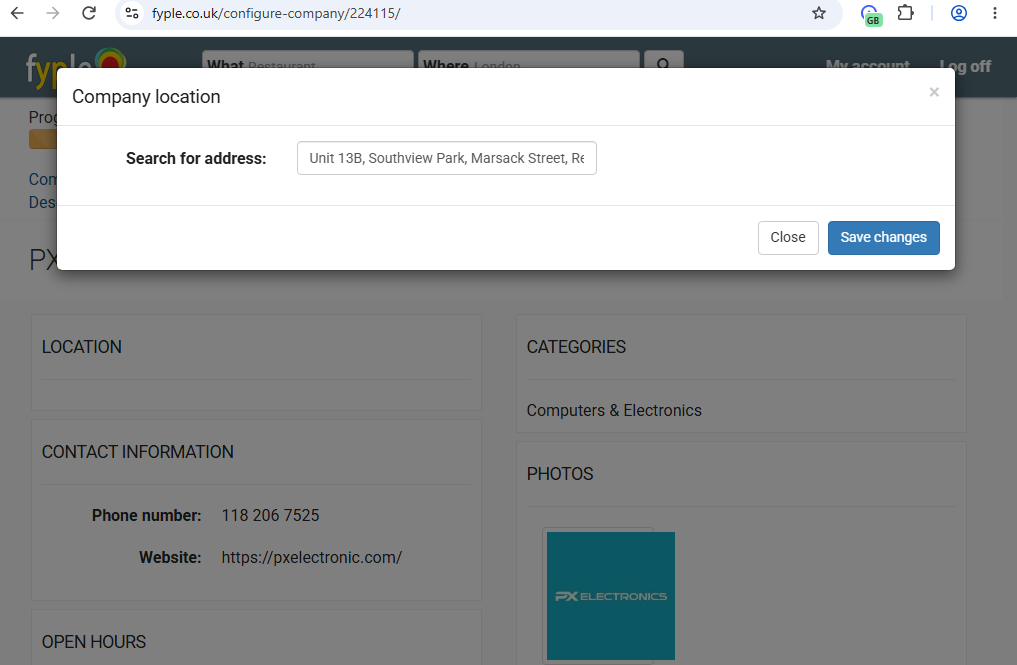Close Company location dialog with X
1017x665 pixels.
[x=934, y=92]
